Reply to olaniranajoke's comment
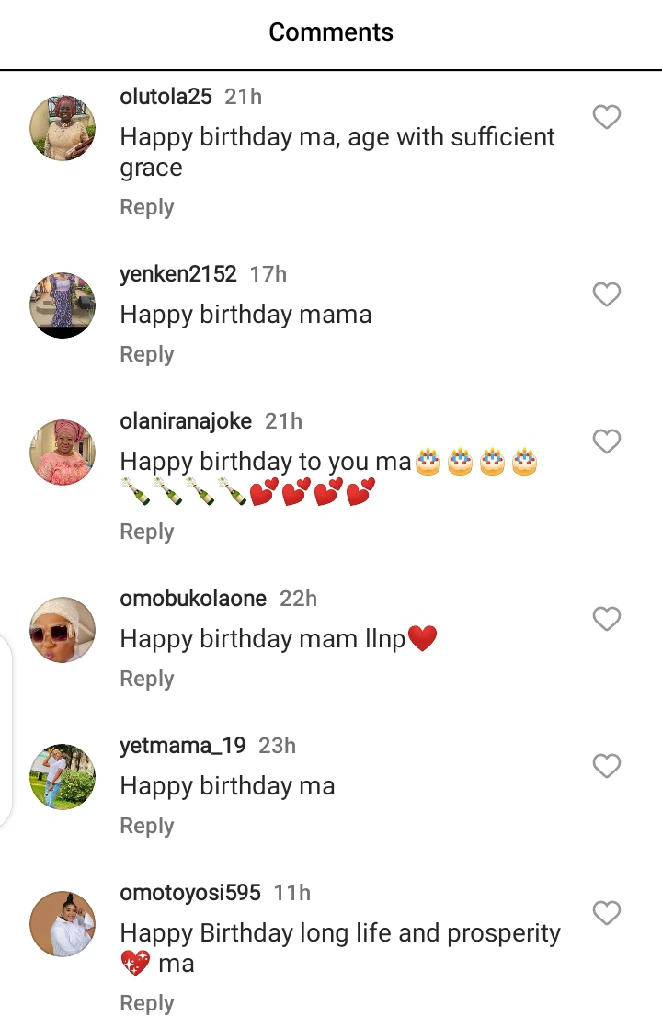 click(x=147, y=532)
